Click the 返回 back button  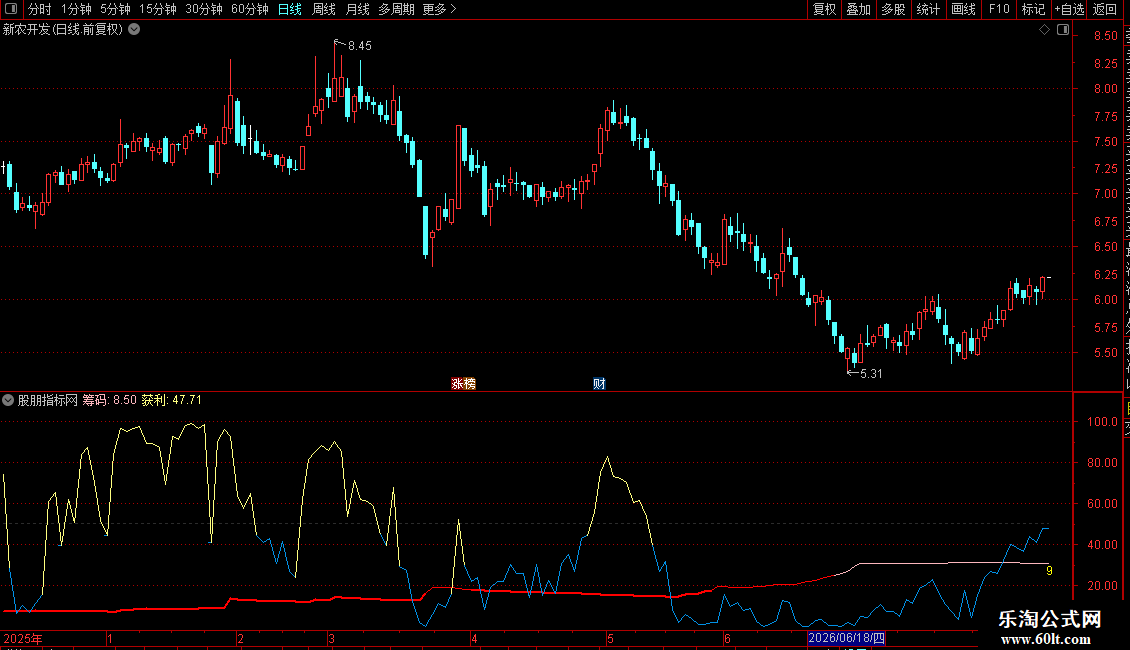coord(1105,9)
